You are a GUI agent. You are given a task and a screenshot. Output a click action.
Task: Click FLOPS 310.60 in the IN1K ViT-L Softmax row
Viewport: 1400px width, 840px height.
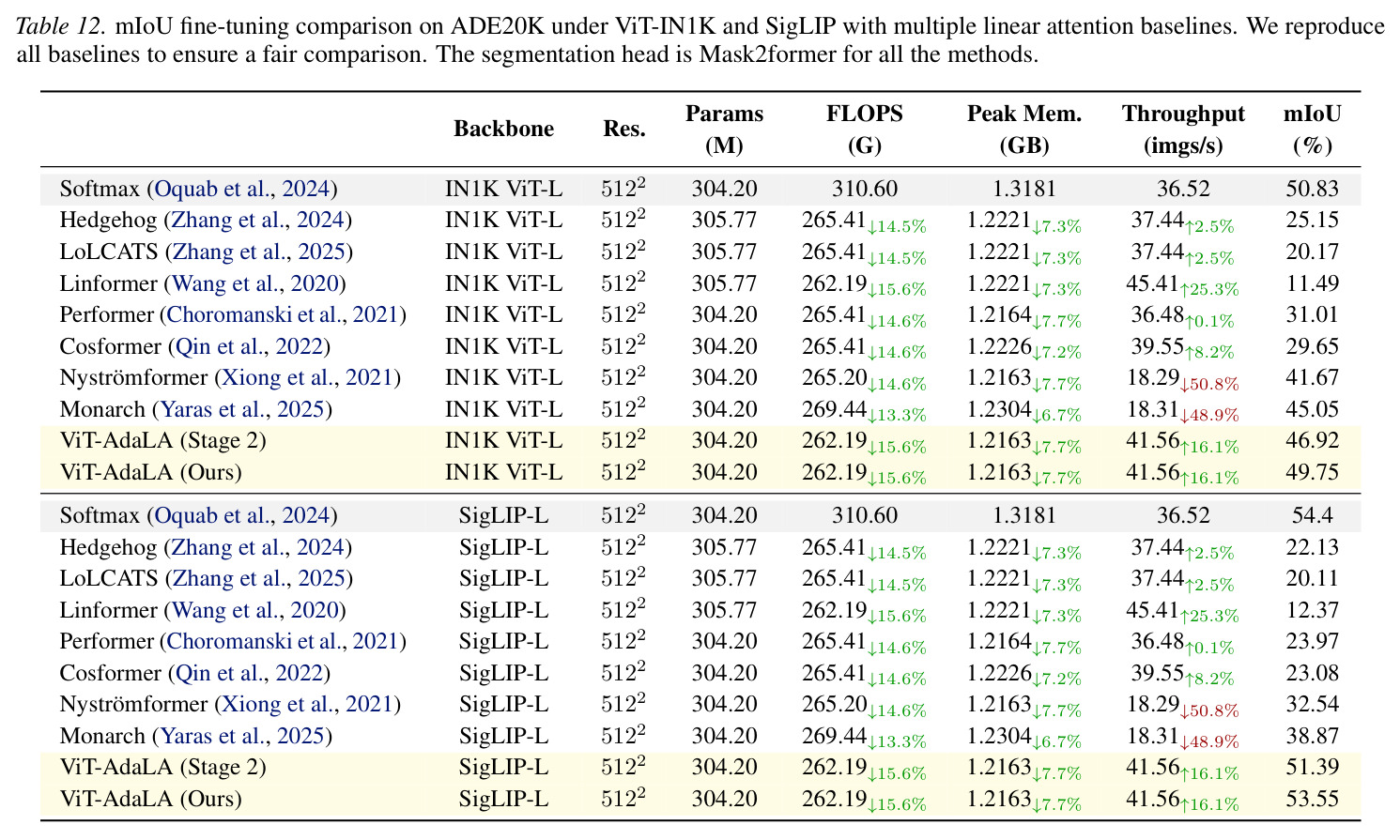pos(864,189)
